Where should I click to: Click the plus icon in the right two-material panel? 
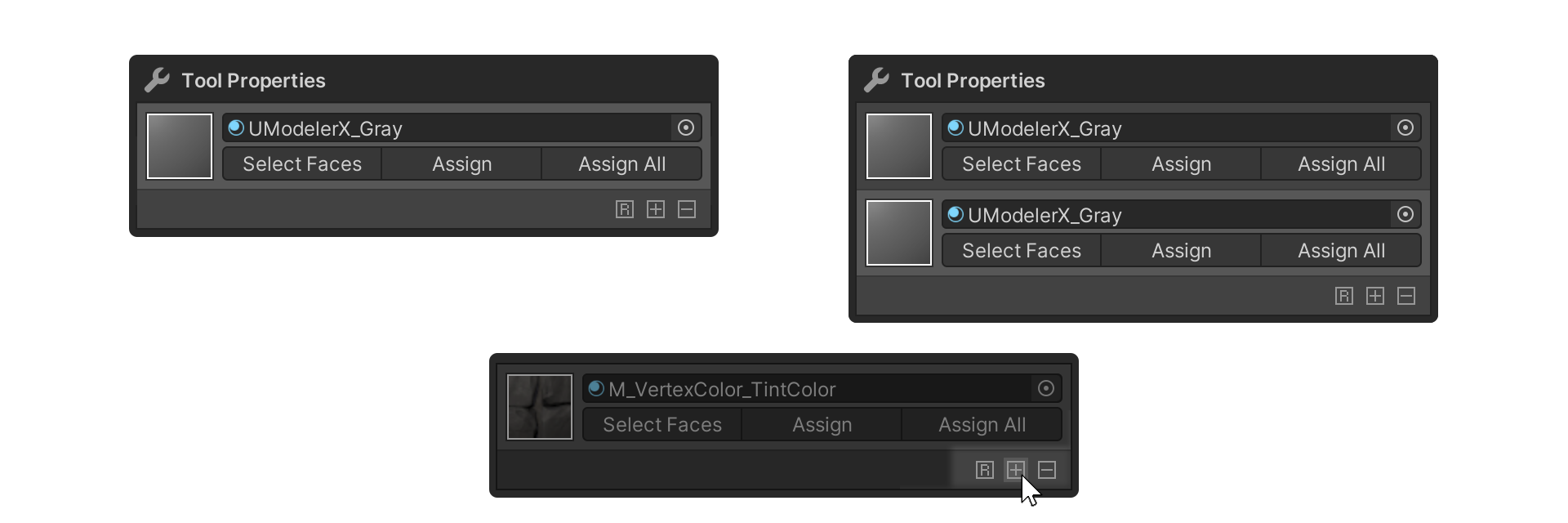pos(1375,296)
